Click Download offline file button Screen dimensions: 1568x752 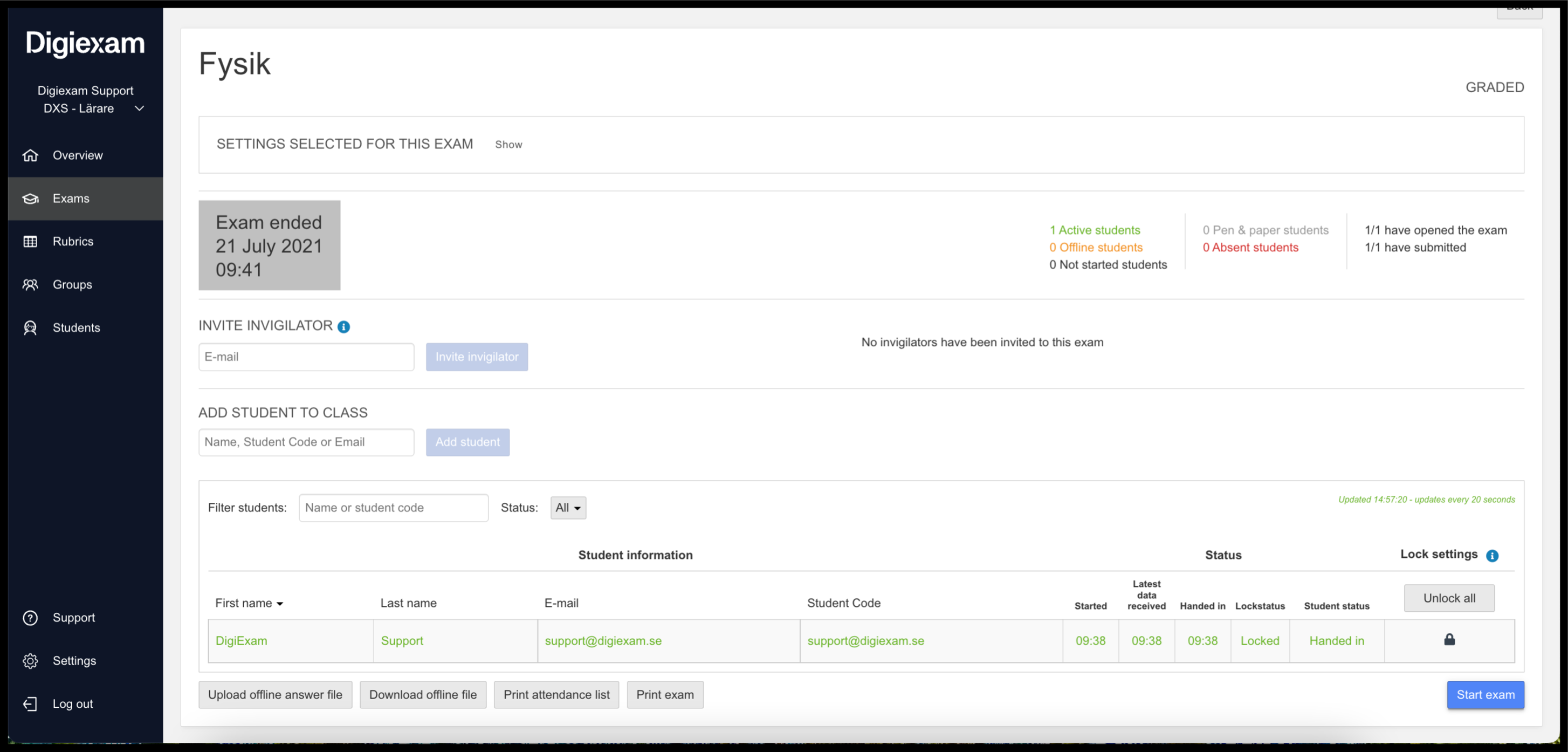tap(423, 695)
